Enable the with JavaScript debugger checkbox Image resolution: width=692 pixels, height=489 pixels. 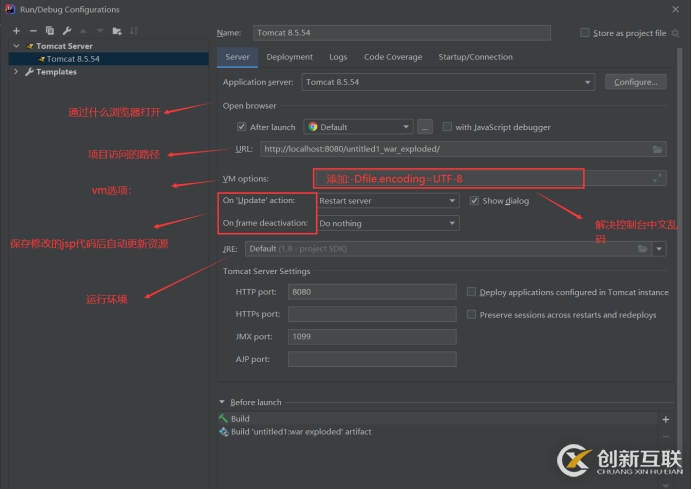[446, 127]
